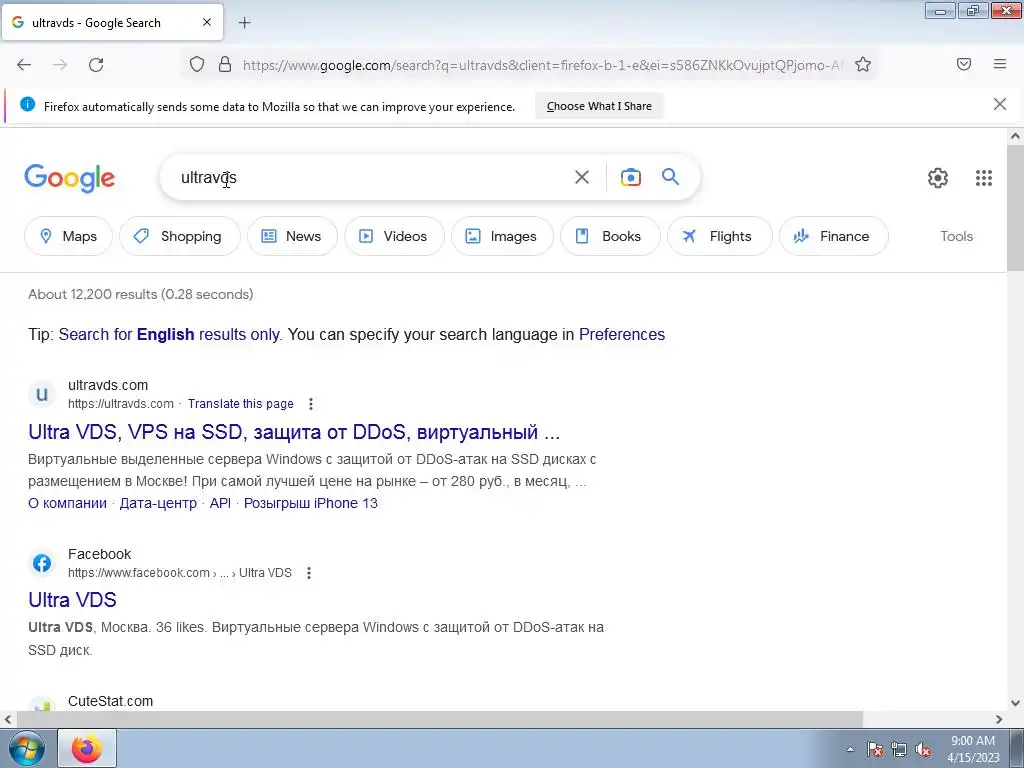1024x768 pixels.
Task: Click the Firefox taskbar icon
Action: point(87,748)
